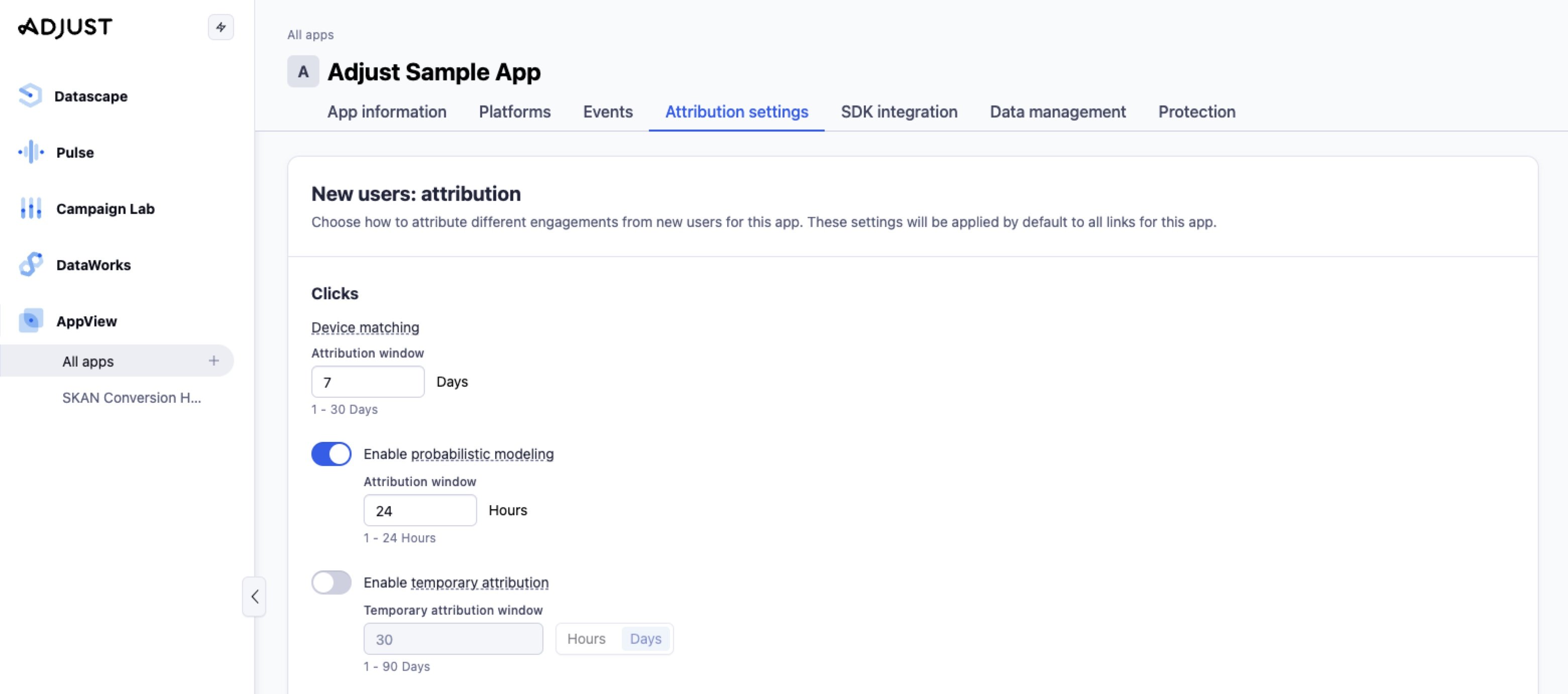1568x694 pixels.
Task: Click the '1 - 30 Days' hint
Action: coord(345,409)
